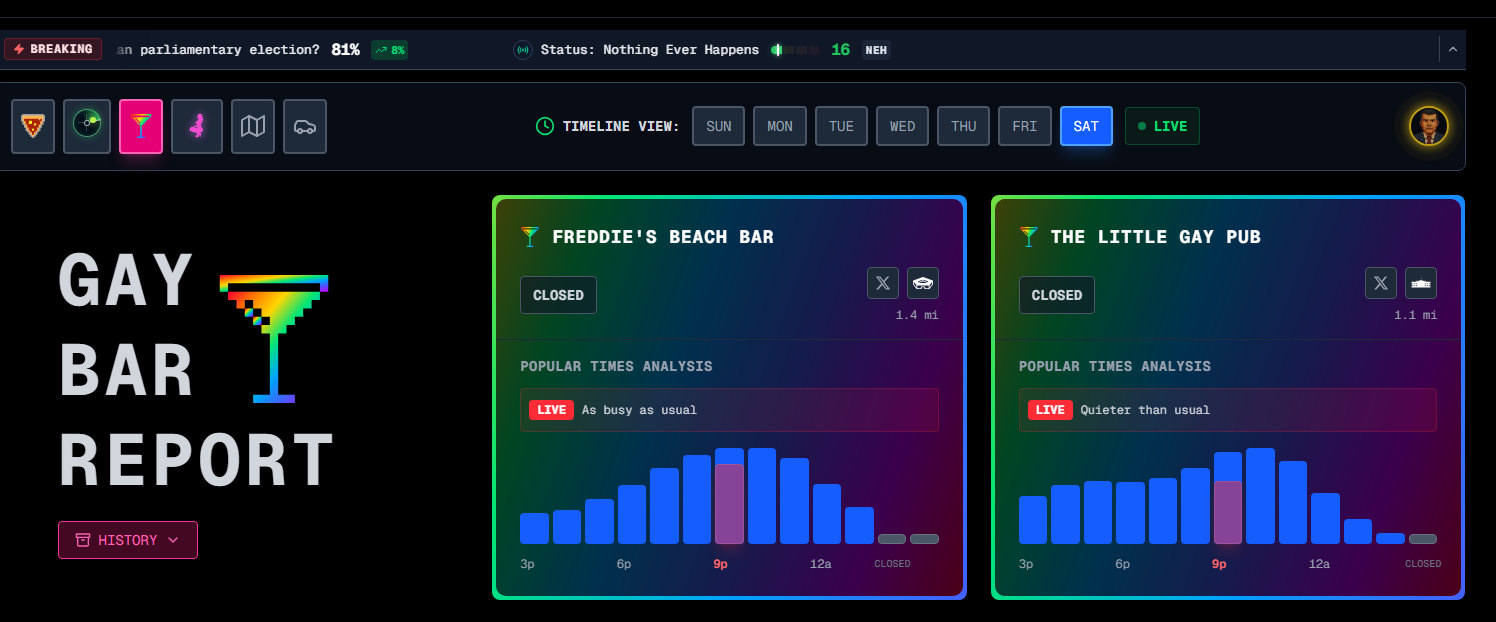Image resolution: width=1496 pixels, height=622 pixels.
Task: Select the radar scope icon
Action: (x=87, y=126)
